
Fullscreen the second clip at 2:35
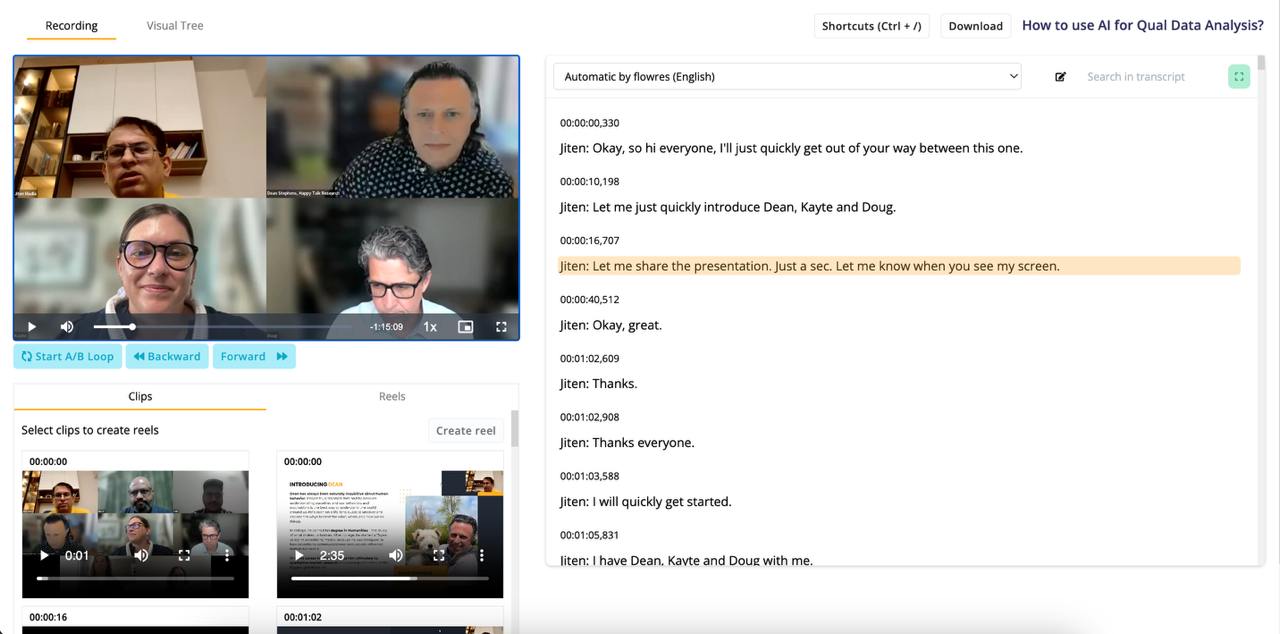click(438, 555)
